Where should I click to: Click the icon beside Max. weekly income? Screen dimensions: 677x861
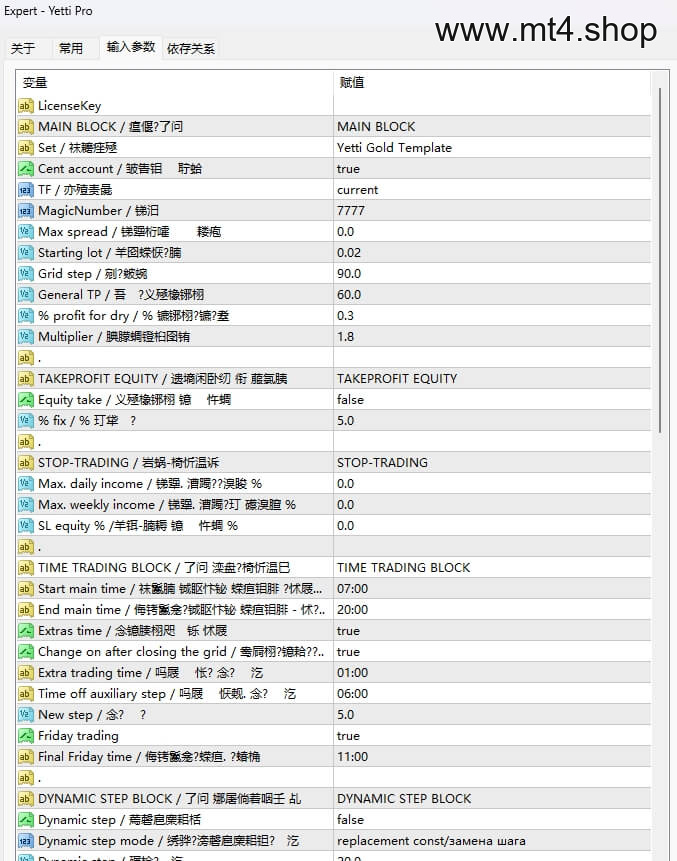[x=26, y=505]
